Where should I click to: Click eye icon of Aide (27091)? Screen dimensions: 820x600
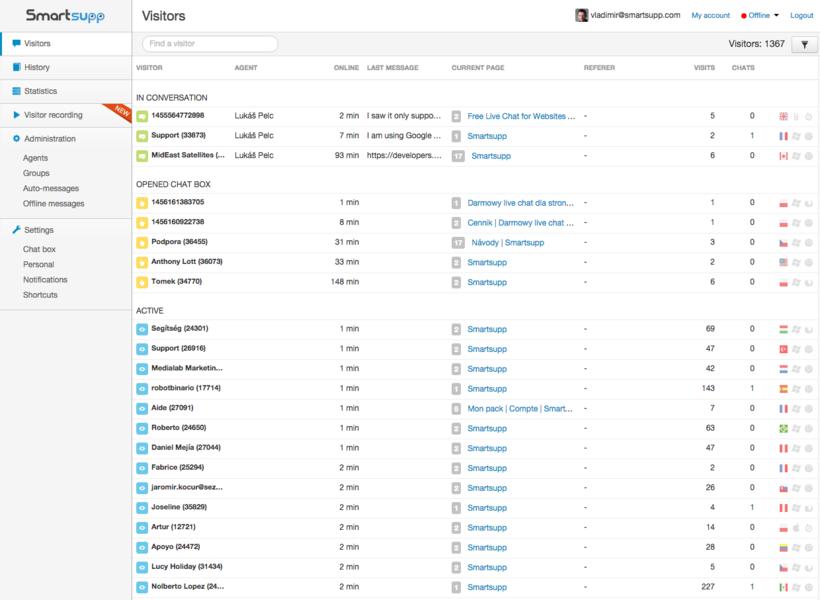pos(142,409)
